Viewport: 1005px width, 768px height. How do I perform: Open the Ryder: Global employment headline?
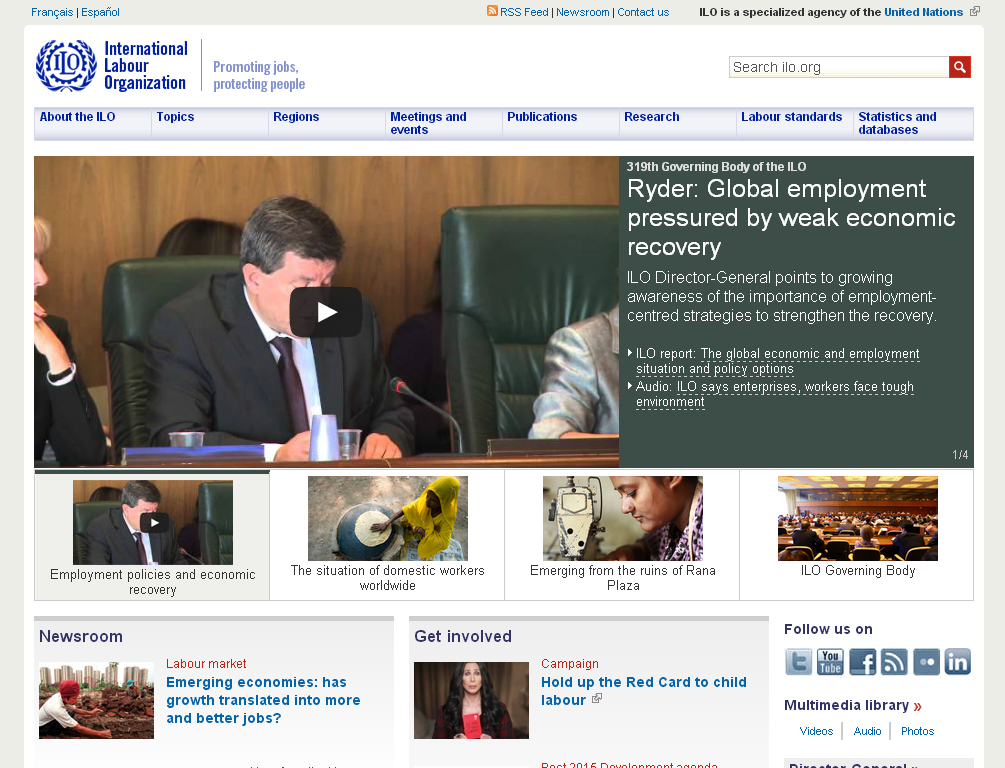[791, 218]
